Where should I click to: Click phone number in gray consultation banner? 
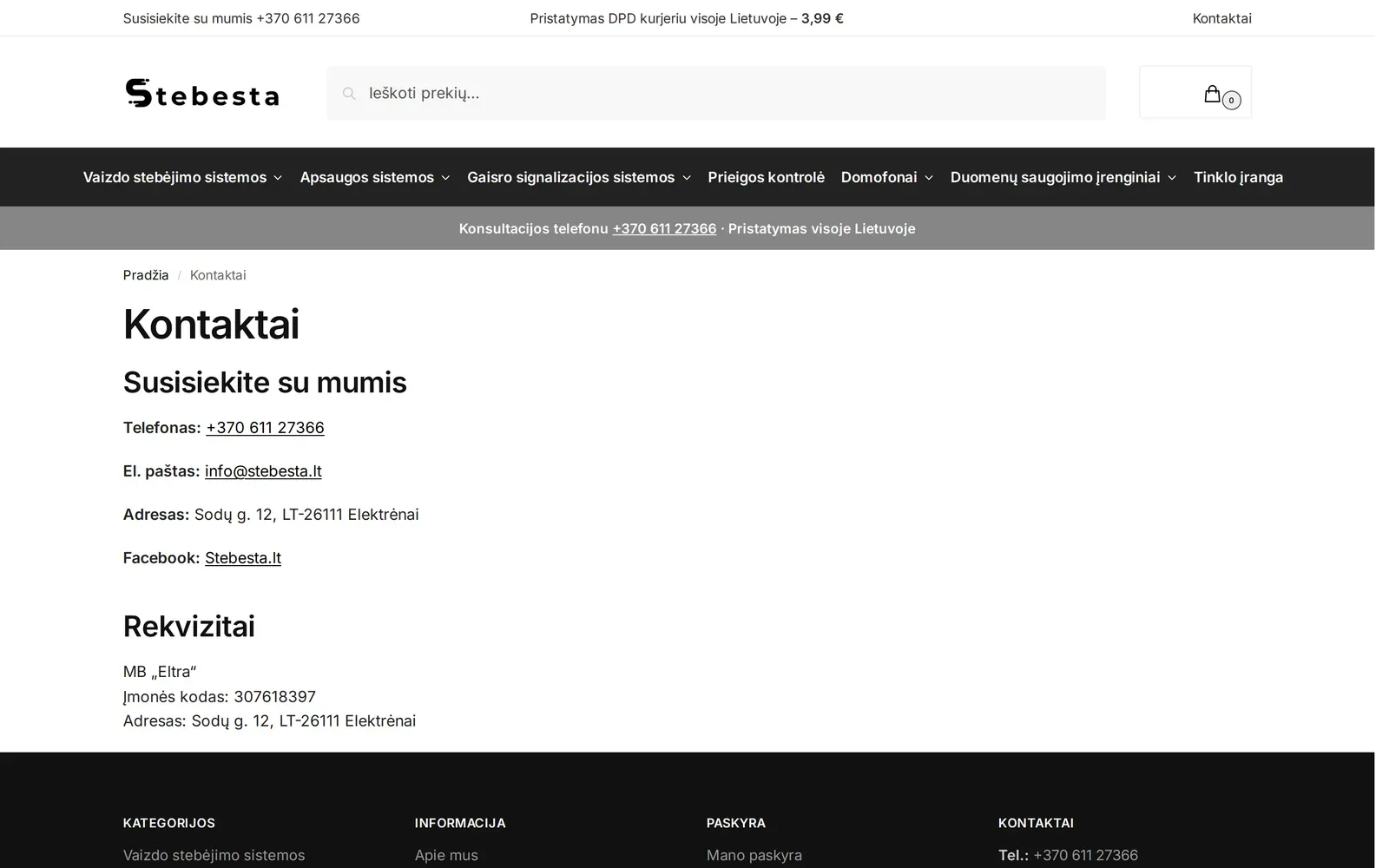[664, 228]
